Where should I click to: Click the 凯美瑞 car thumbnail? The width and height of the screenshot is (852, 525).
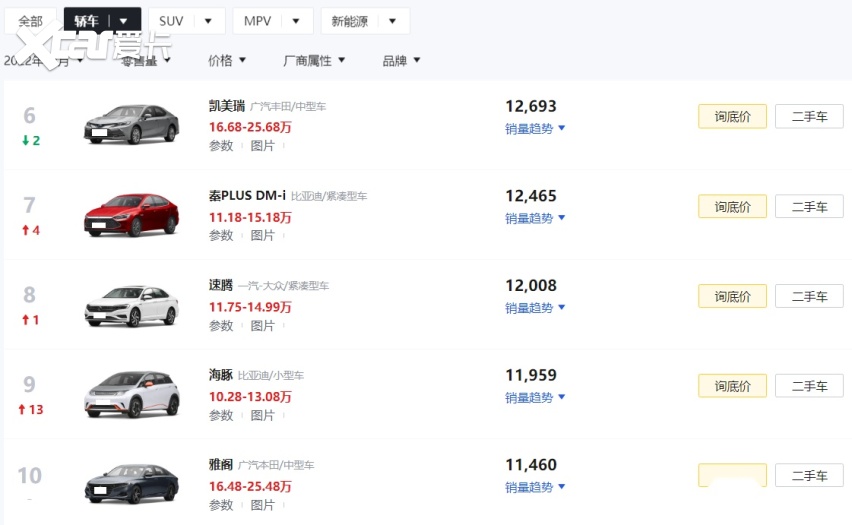click(x=131, y=123)
